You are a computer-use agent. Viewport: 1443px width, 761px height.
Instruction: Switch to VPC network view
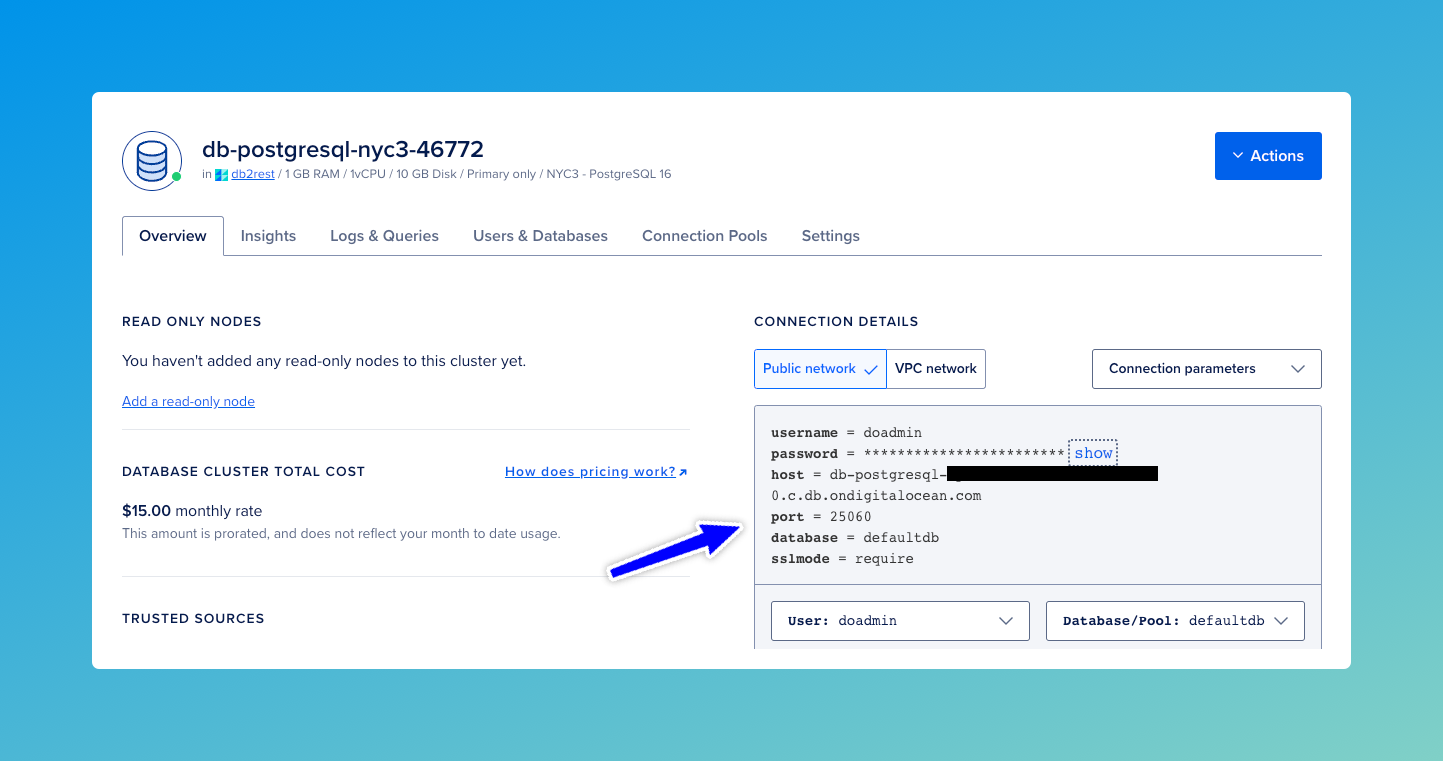coord(935,368)
